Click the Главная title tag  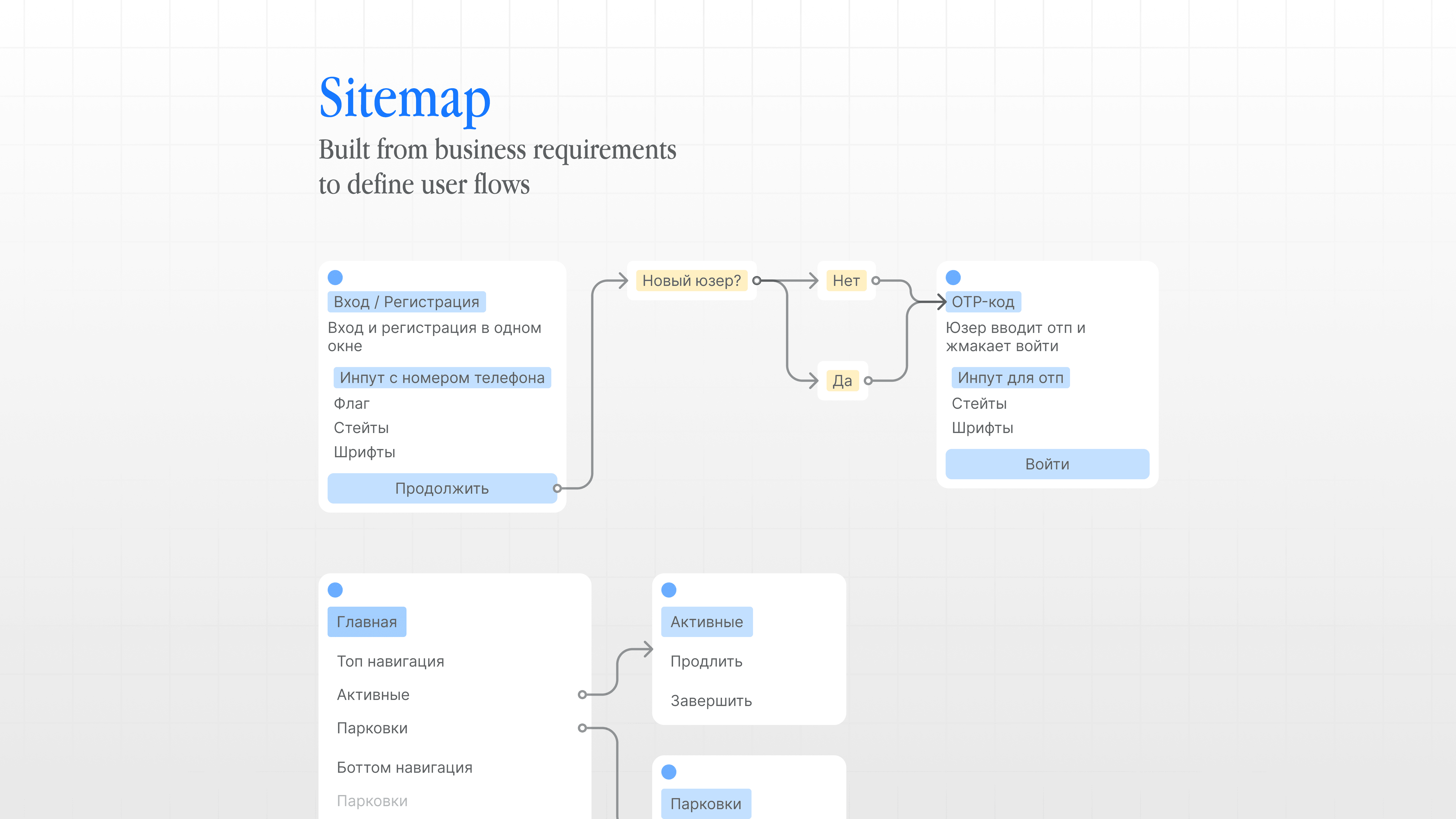367,622
